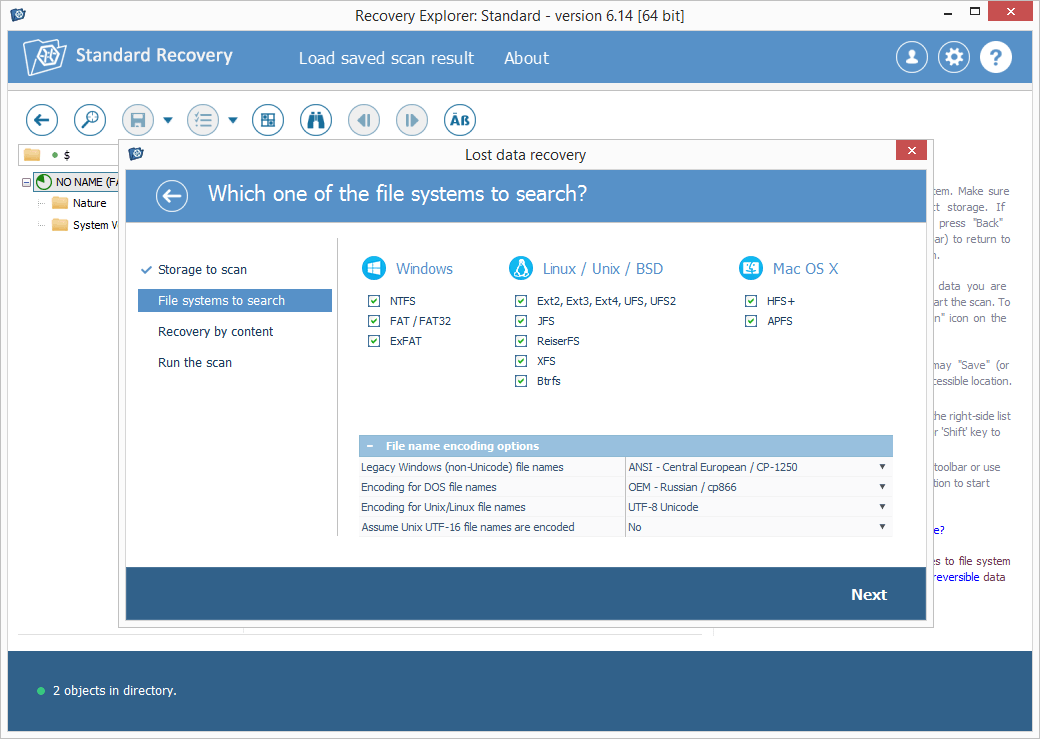1040x739 pixels.
Task: Open the save options dropdown arrow
Action: click(168, 120)
